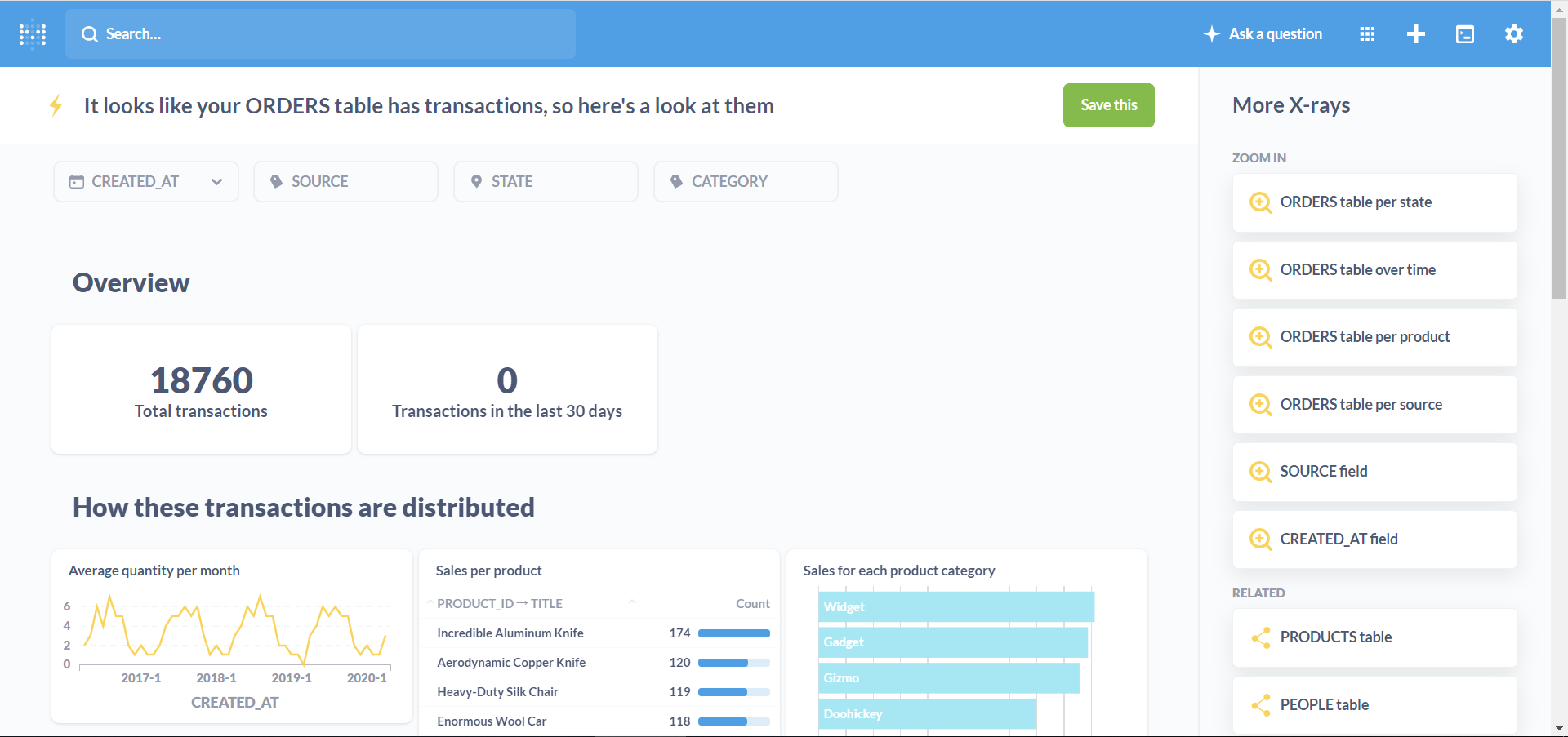The height and width of the screenshot is (737, 1568).
Task: Select the zoom icon on ORDERS table per state
Action: pos(1260,202)
